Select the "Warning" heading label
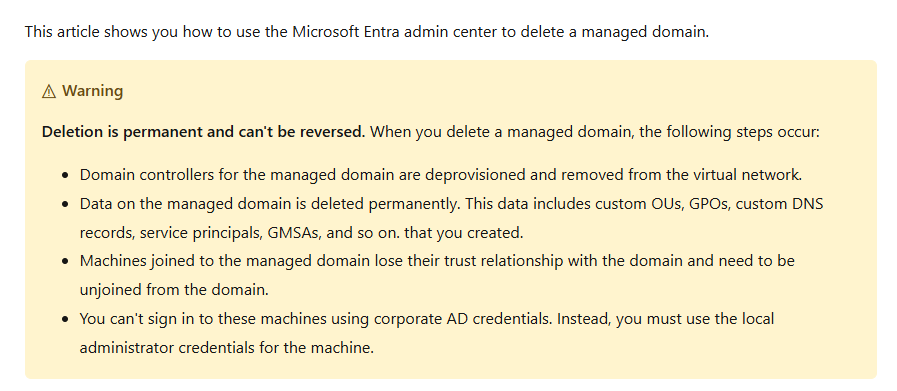 [x=93, y=91]
